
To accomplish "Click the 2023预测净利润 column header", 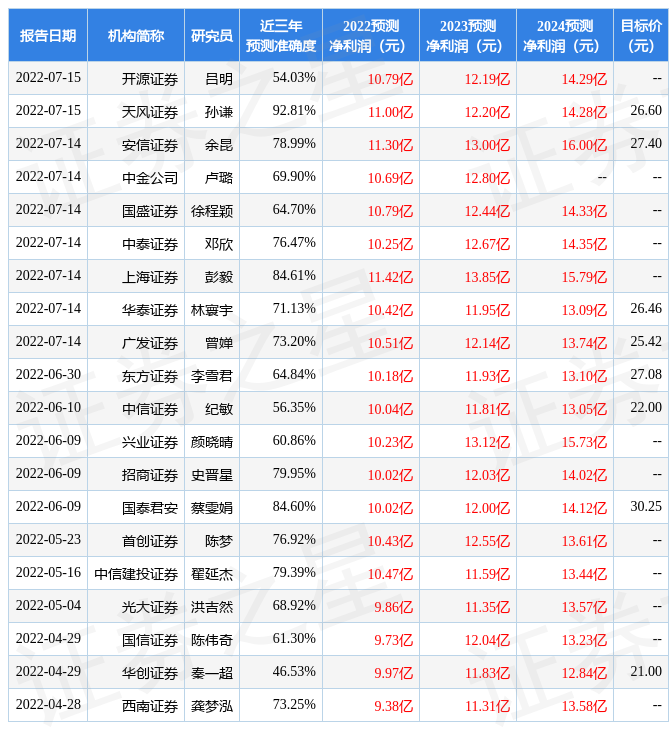I will (x=468, y=35).
